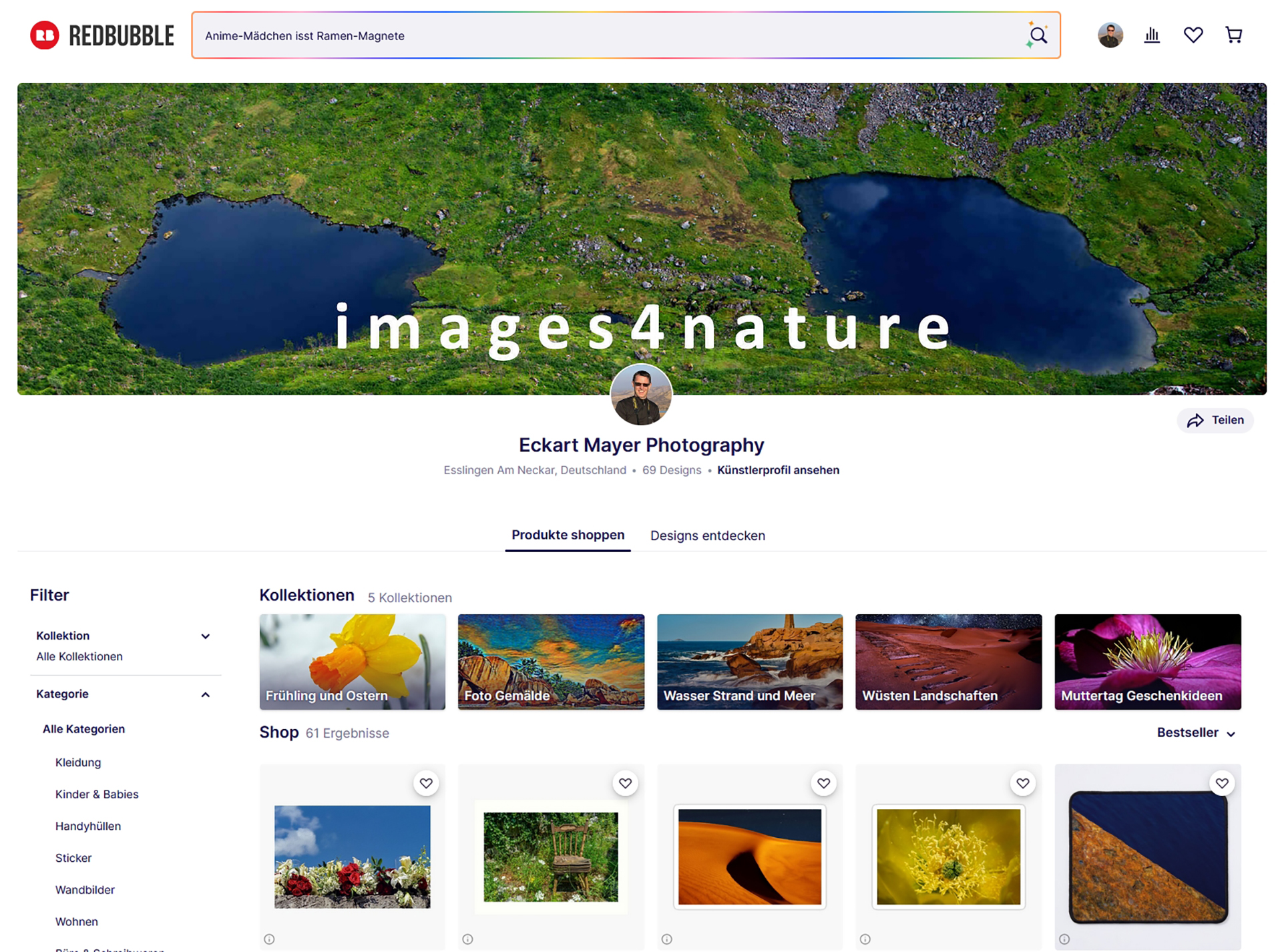Open the yellow flower print
This screenshot has width=1282, height=952.
pyautogui.click(x=949, y=857)
